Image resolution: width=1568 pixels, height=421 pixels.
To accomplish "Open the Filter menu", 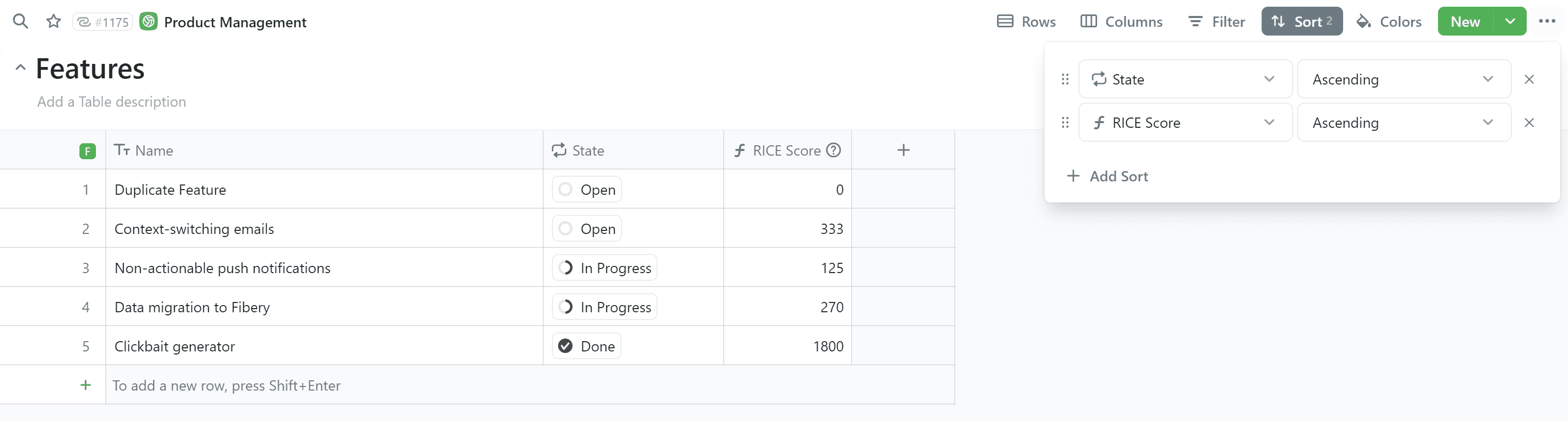I will pyautogui.click(x=1216, y=21).
